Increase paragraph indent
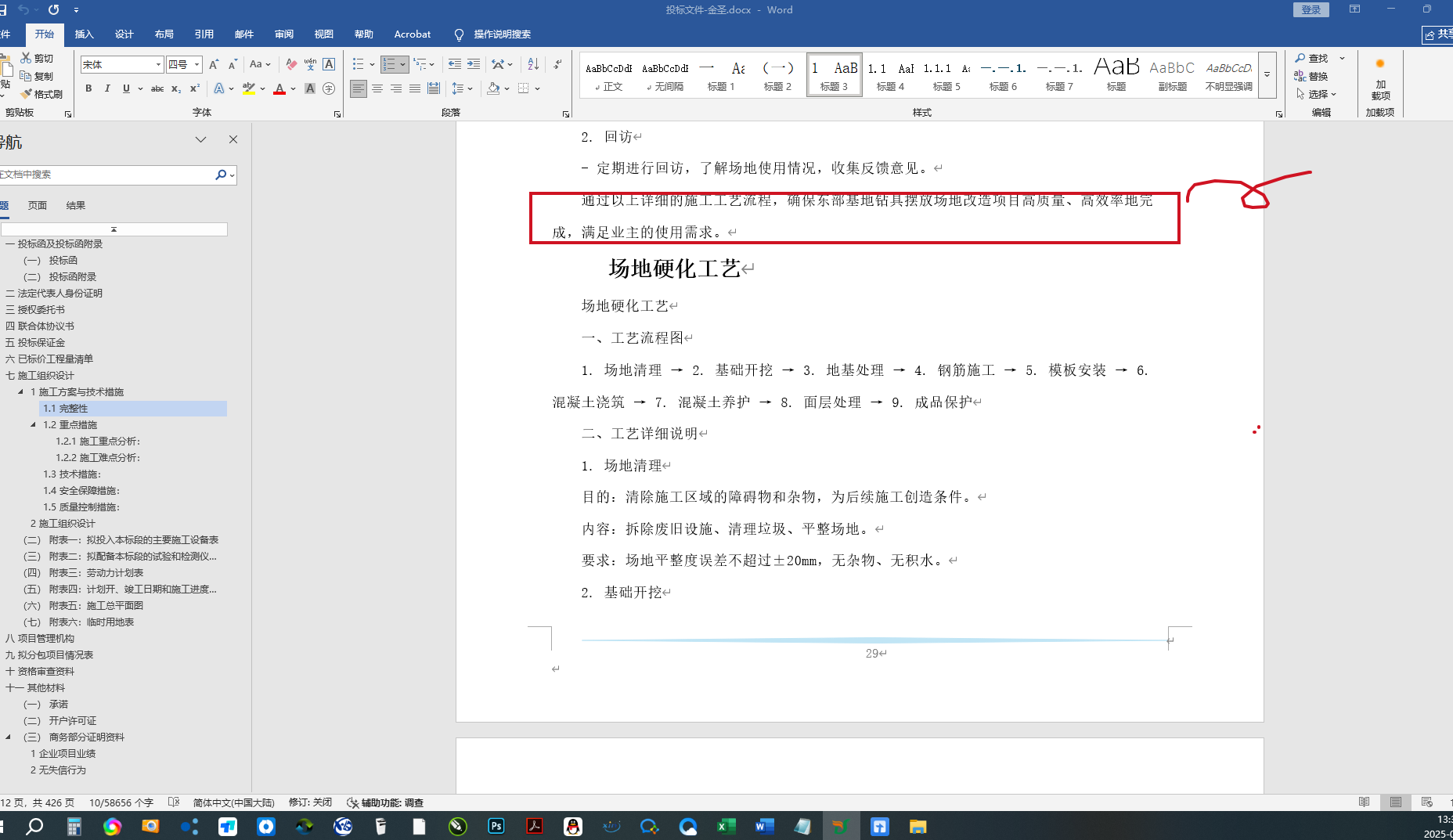The width and height of the screenshot is (1453, 840). pos(474,64)
